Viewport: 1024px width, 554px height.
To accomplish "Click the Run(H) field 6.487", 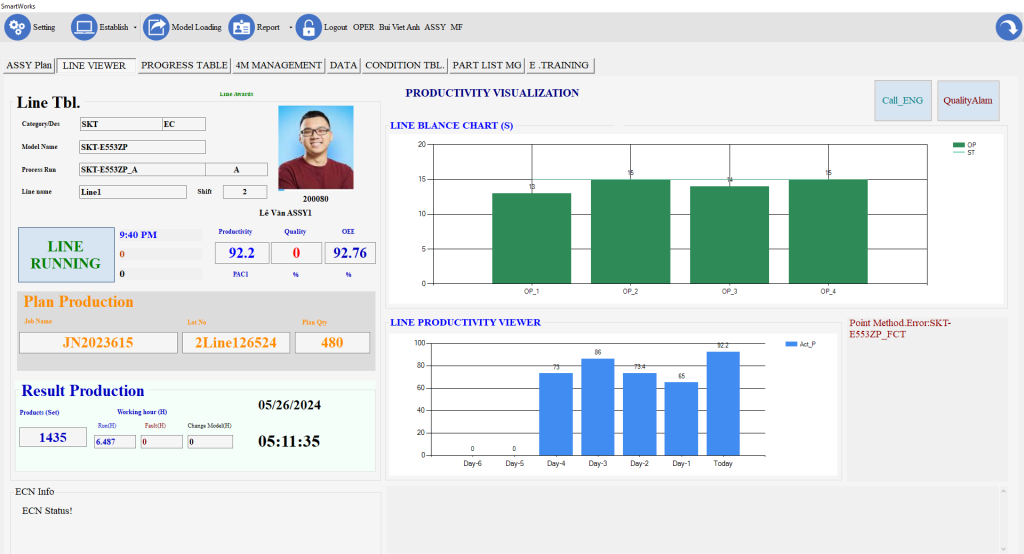I will [115, 442].
